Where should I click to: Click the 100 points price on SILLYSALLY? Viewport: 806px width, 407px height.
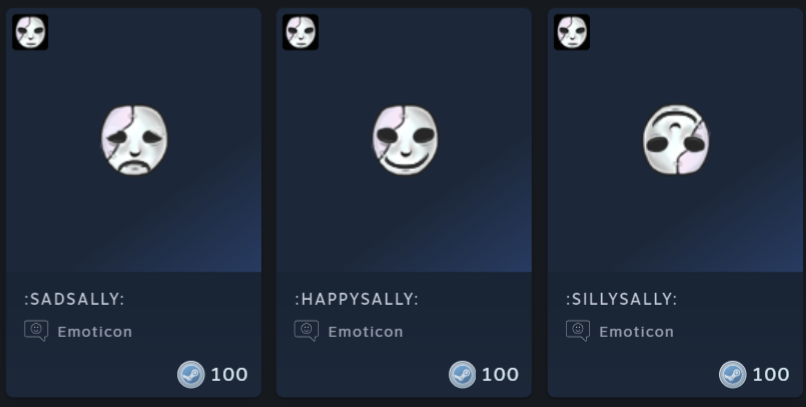pyautogui.click(x=771, y=375)
